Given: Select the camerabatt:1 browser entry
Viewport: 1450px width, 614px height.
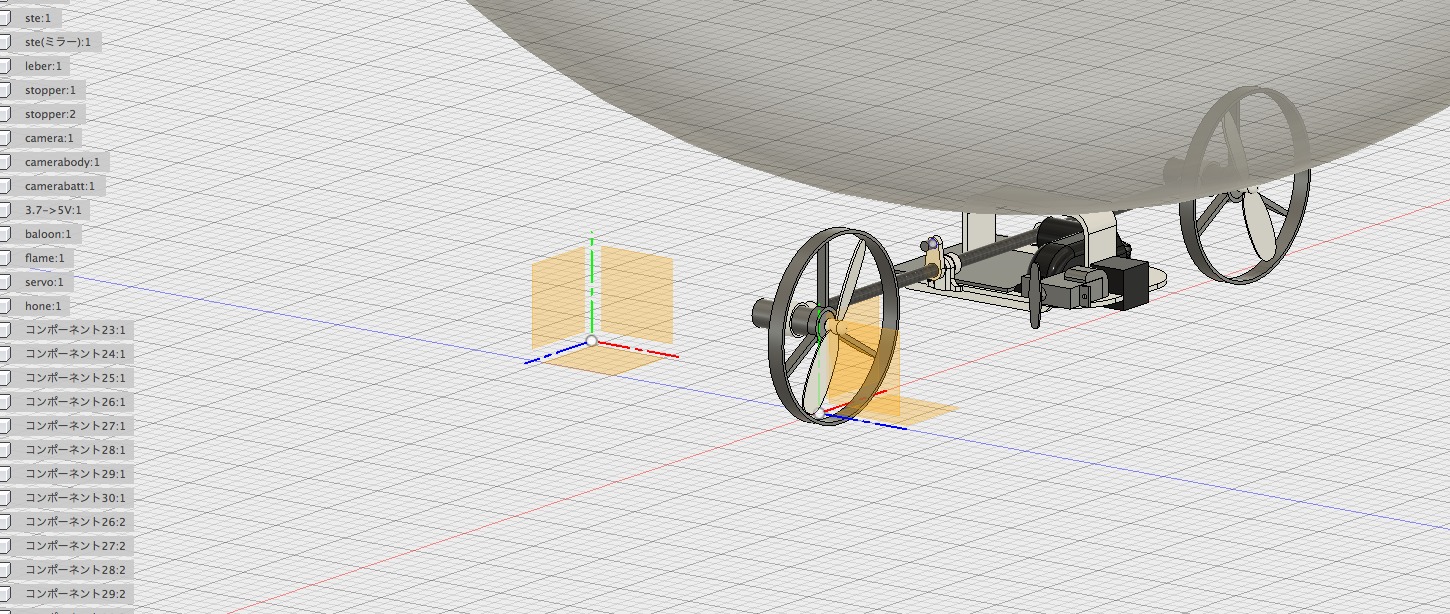Looking at the screenshot, I should pyautogui.click(x=60, y=186).
